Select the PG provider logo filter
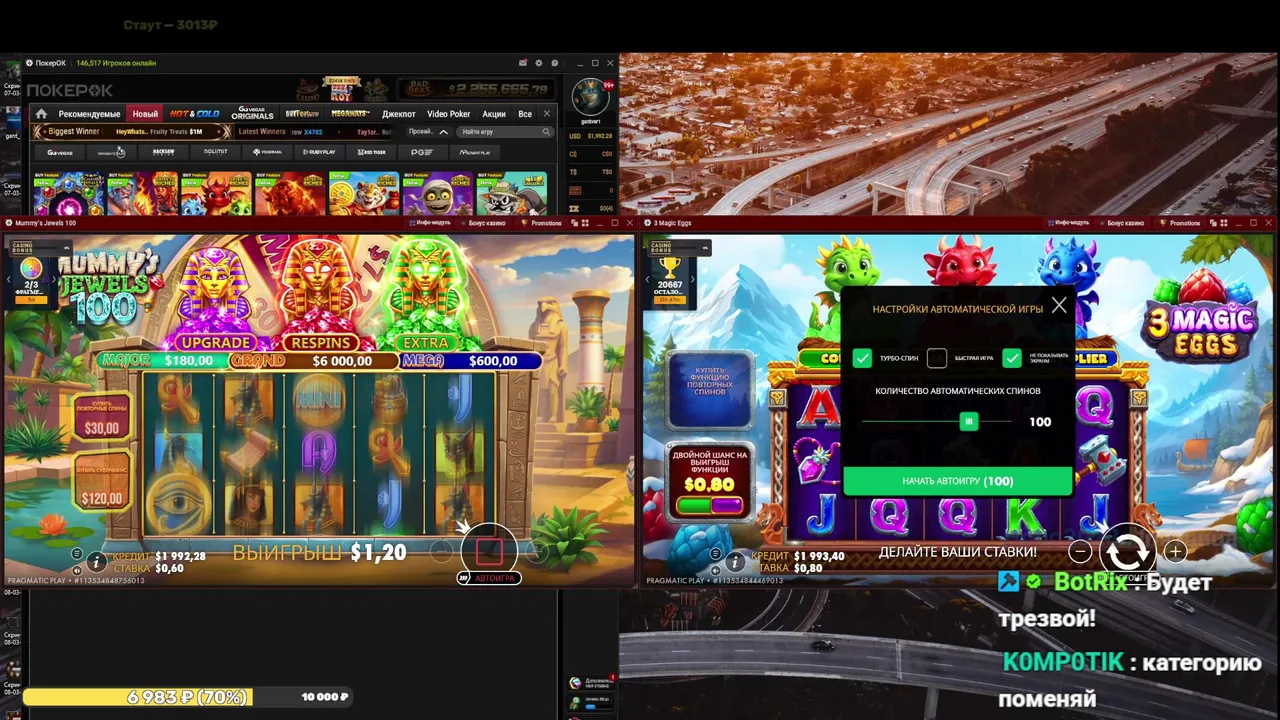The image size is (1280, 720). pyautogui.click(x=422, y=152)
